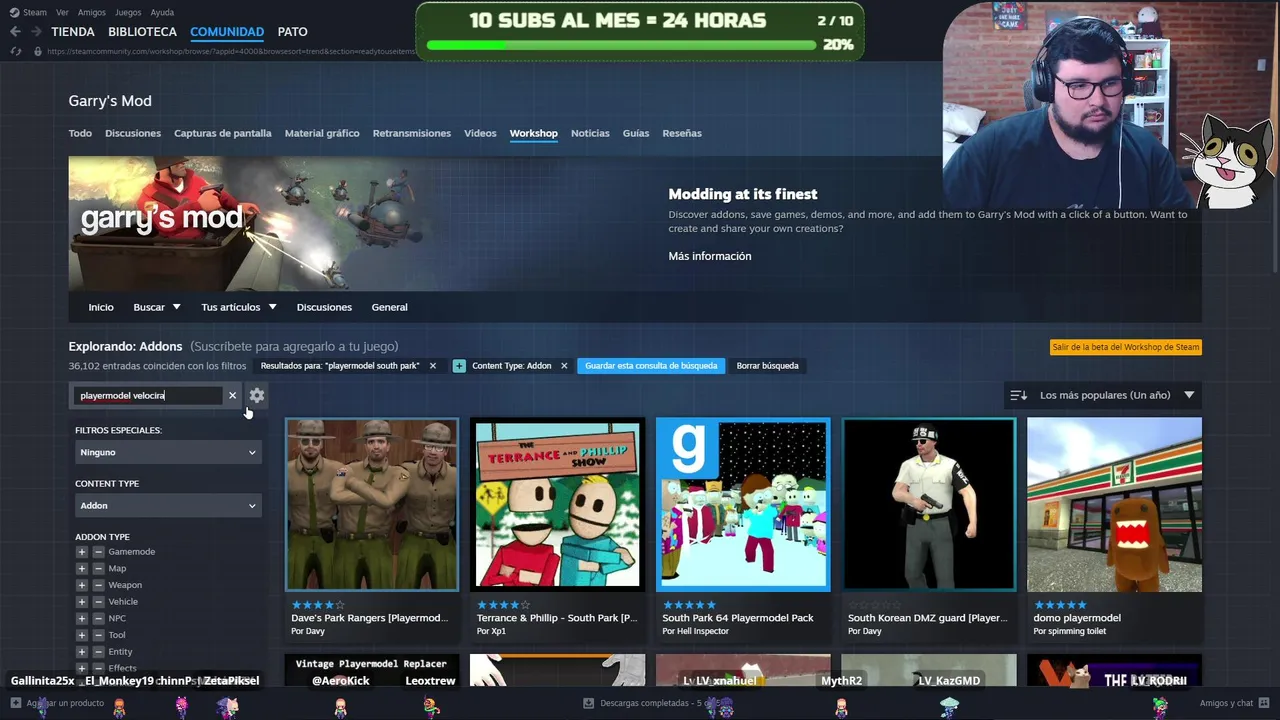Open the Juegos menu
Screen dimensions: 1280x720
pyautogui.click(x=128, y=12)
